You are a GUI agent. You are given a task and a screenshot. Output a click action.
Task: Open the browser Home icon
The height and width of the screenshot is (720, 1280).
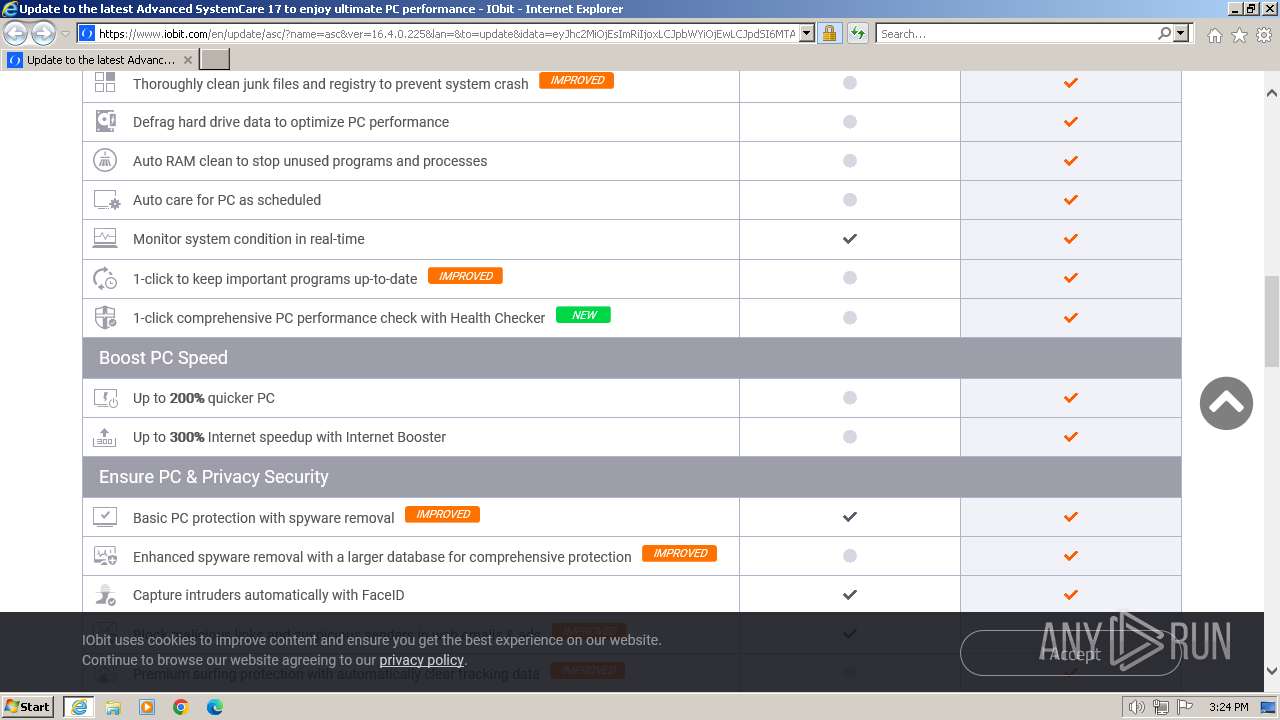point(1214,35)
